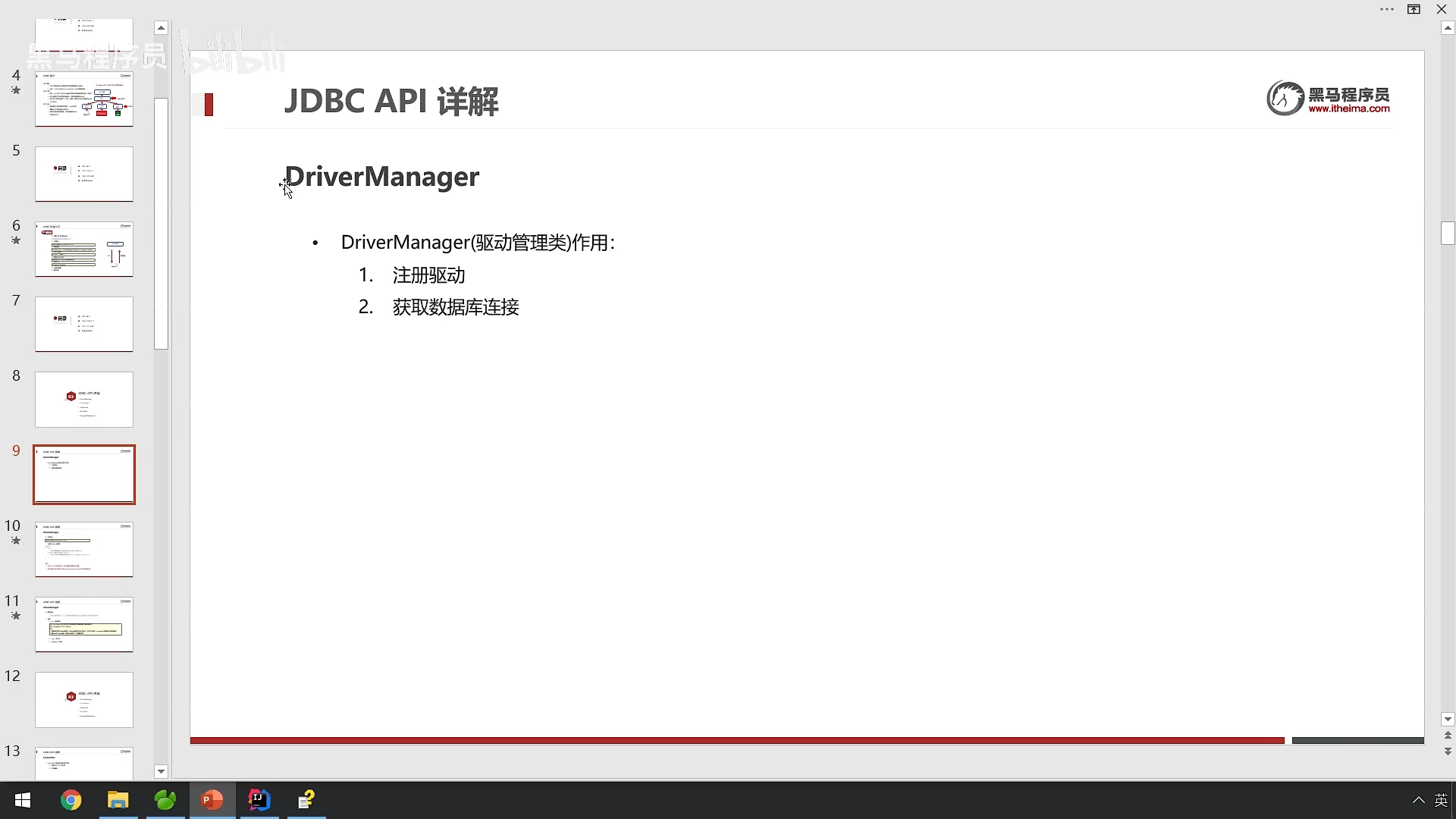Click the green app taskbar icon

point(165,800)
